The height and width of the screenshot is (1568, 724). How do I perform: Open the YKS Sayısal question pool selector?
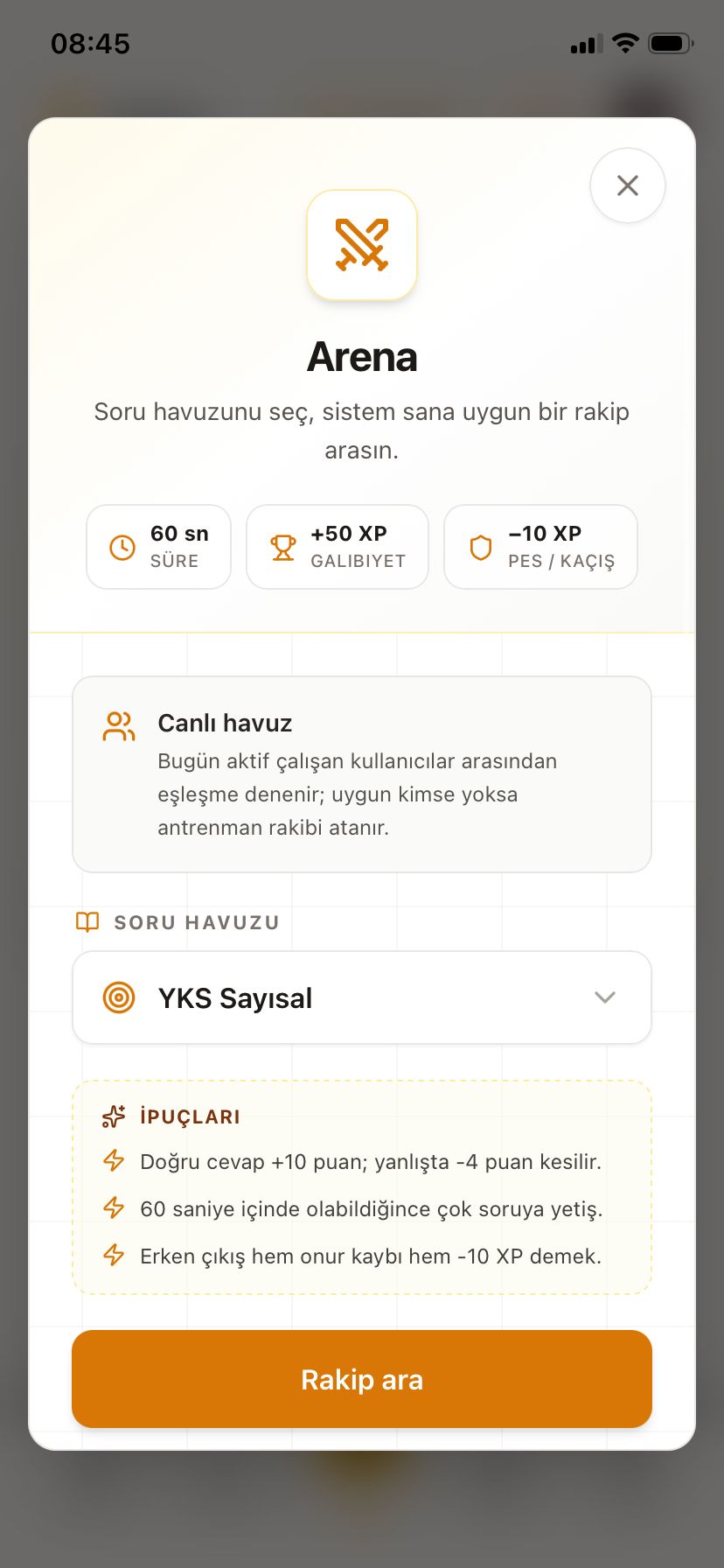coord(362,997)
